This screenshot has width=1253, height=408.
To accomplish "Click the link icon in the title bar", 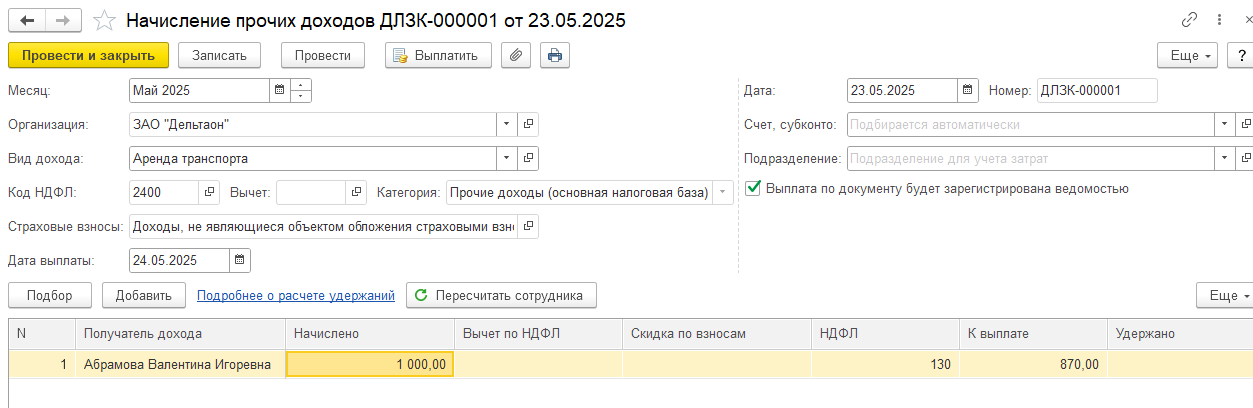I will tap(1189, 20).
